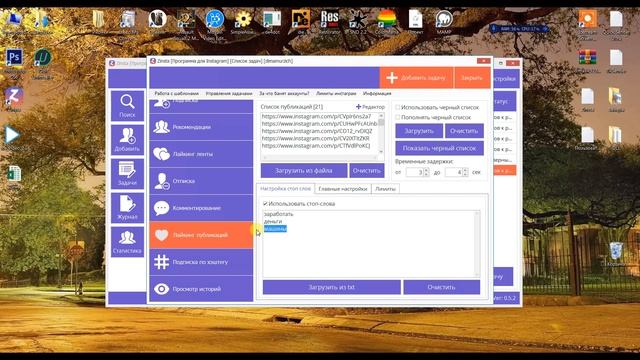
Task: Open the Recycle Bin on desktop
Action: point(616,251)
